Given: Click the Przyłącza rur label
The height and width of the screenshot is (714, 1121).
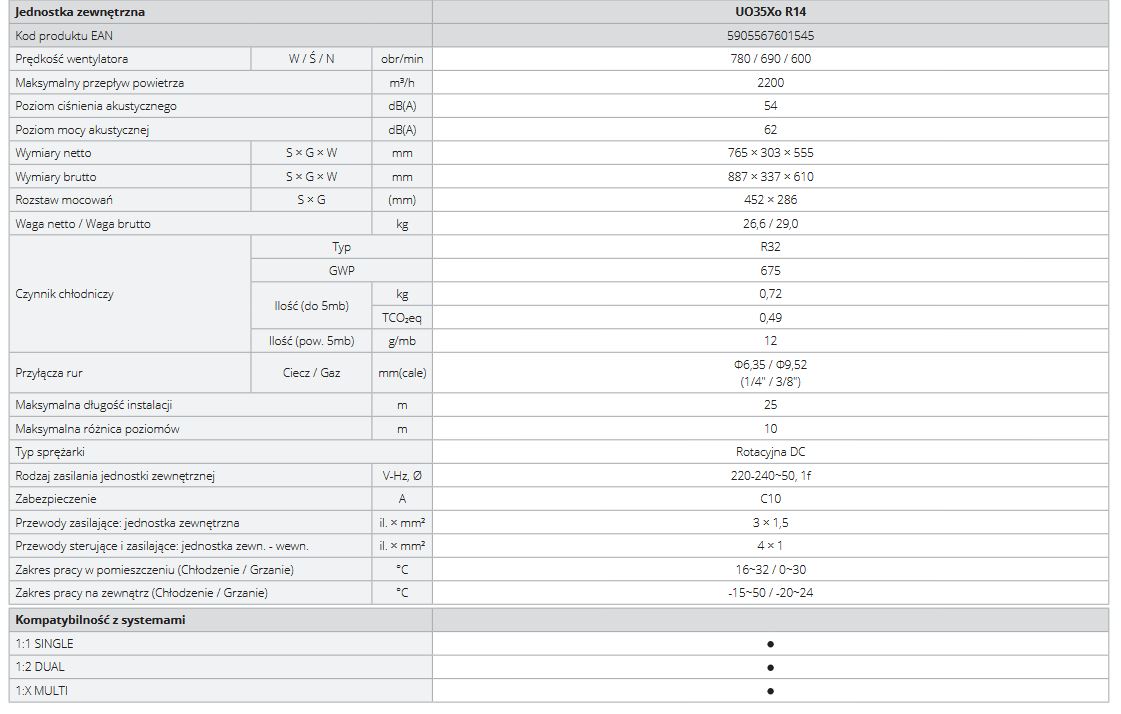Looking at the screenshot, I should 49,373.
